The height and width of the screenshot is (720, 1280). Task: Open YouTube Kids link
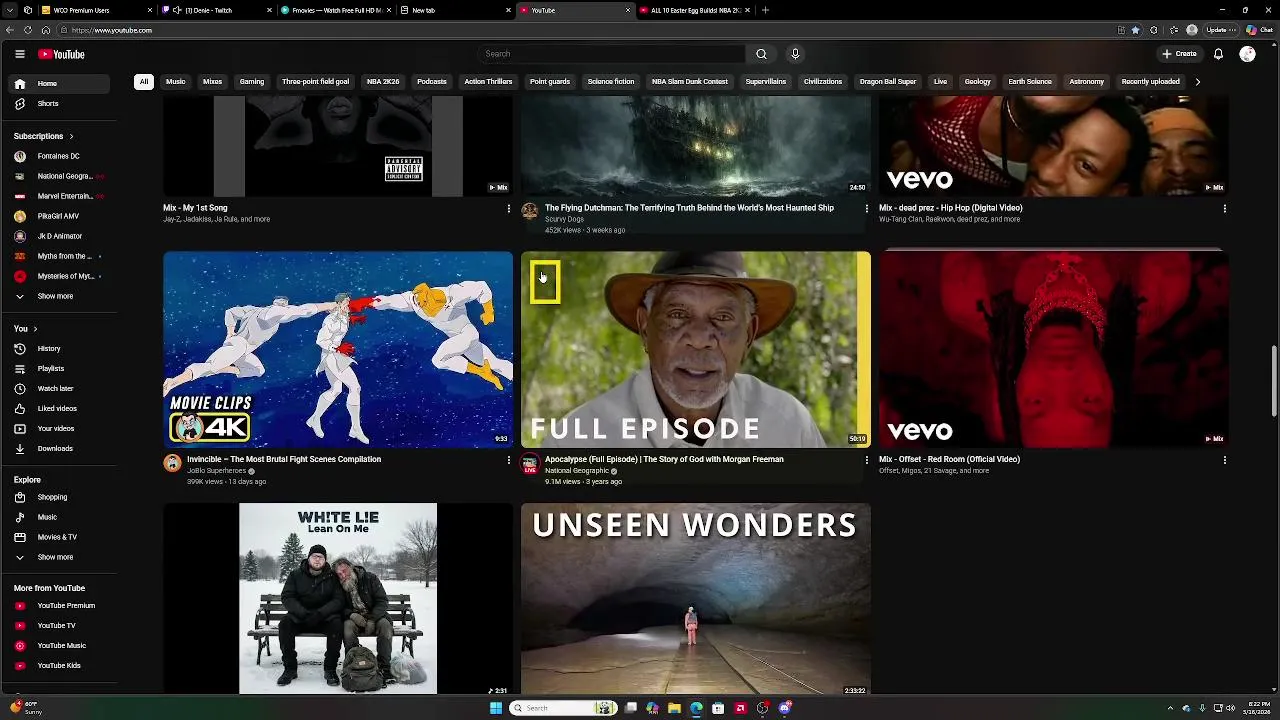(60, 666)
